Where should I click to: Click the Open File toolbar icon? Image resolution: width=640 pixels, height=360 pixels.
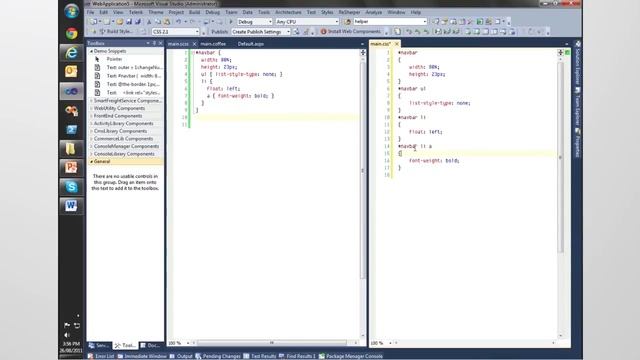point(120,22)
